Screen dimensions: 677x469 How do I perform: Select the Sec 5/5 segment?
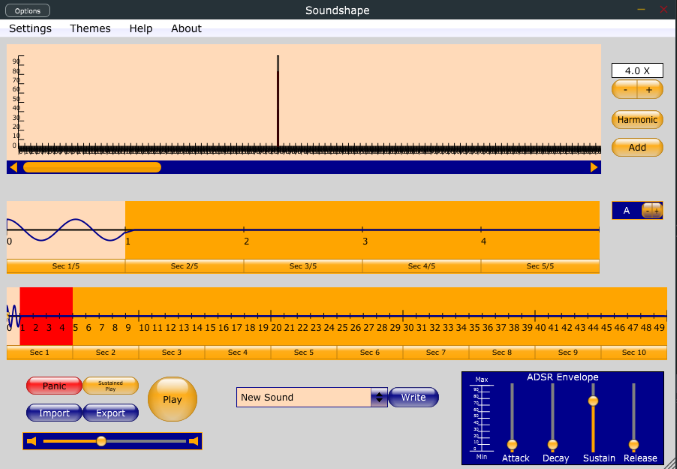click(x=540, y=266)
